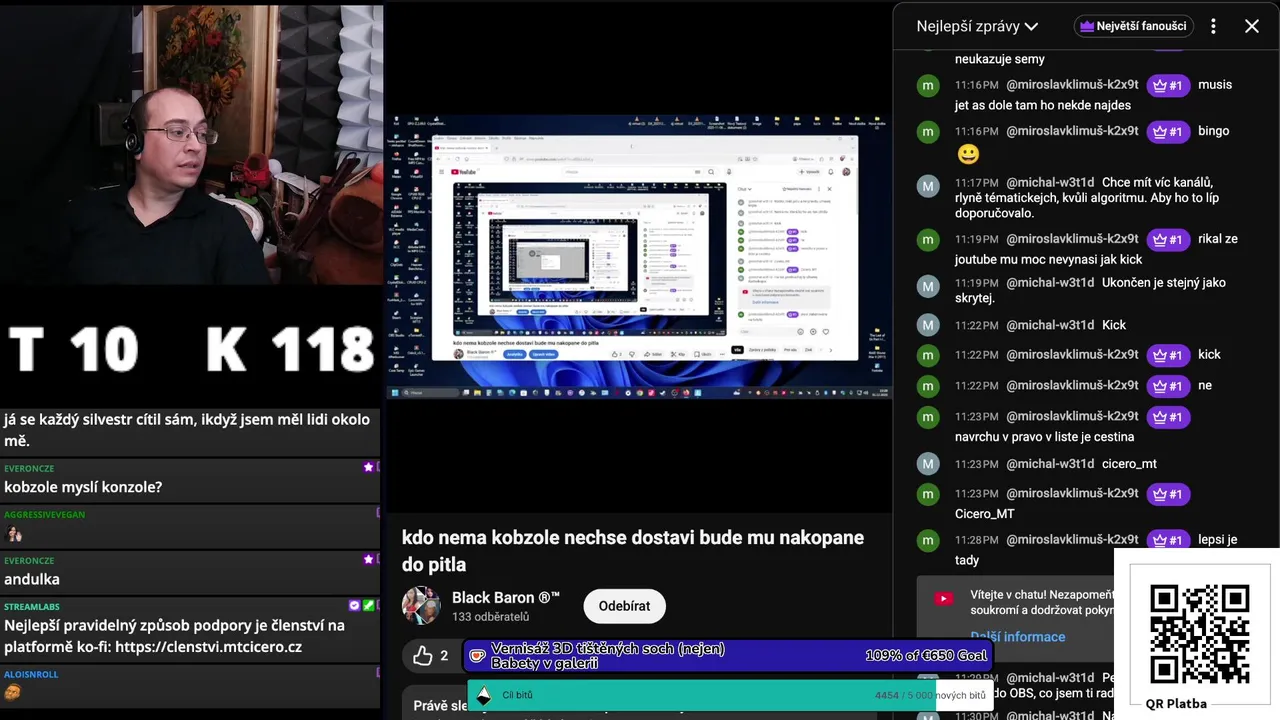The height and width of the screenshot is (720, 1280).
Task: Click @michal-w3t1d username on the 11:17 PM message
Action: [1050, 182]
